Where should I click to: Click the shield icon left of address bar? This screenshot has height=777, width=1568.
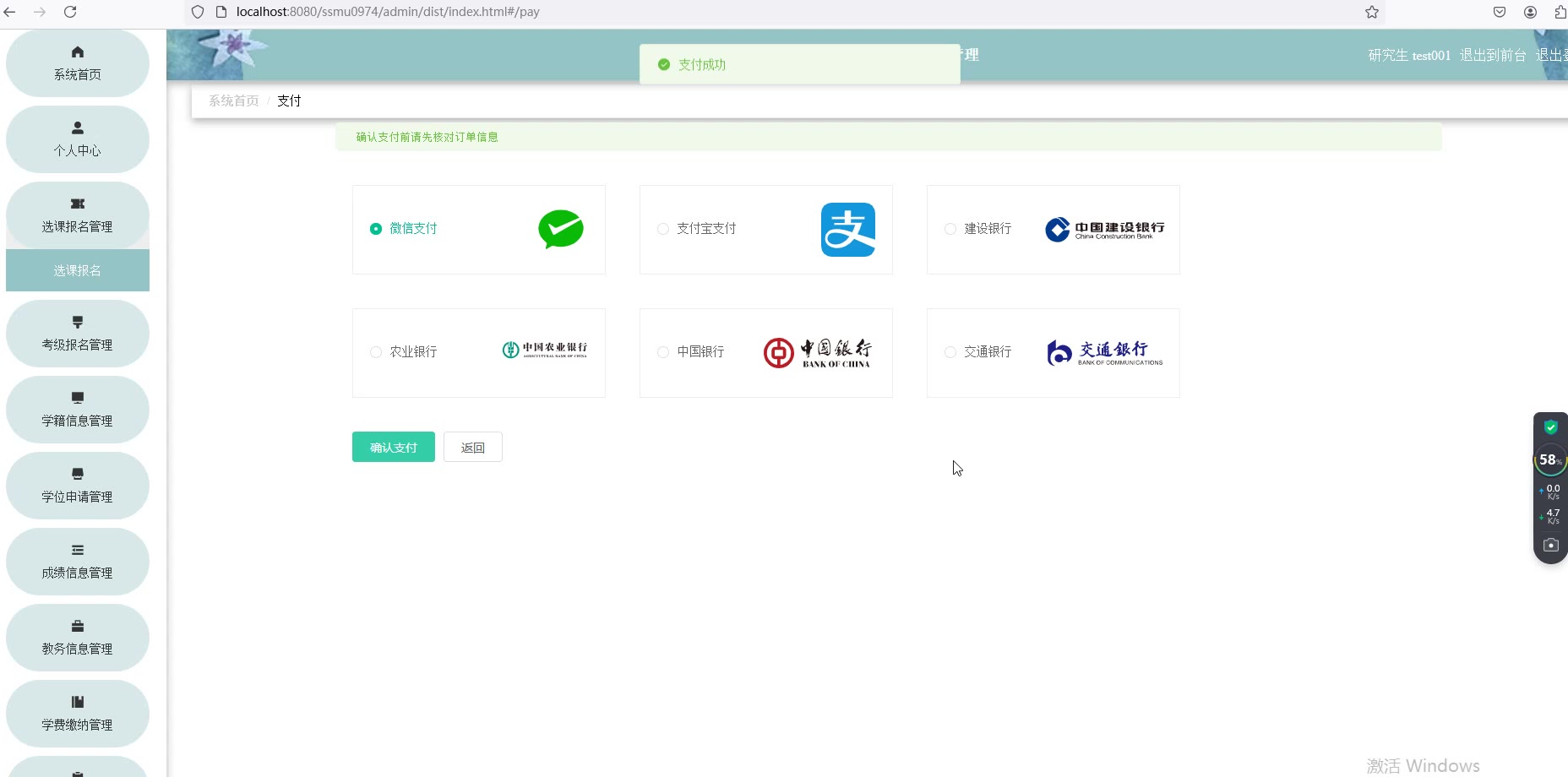198,12
